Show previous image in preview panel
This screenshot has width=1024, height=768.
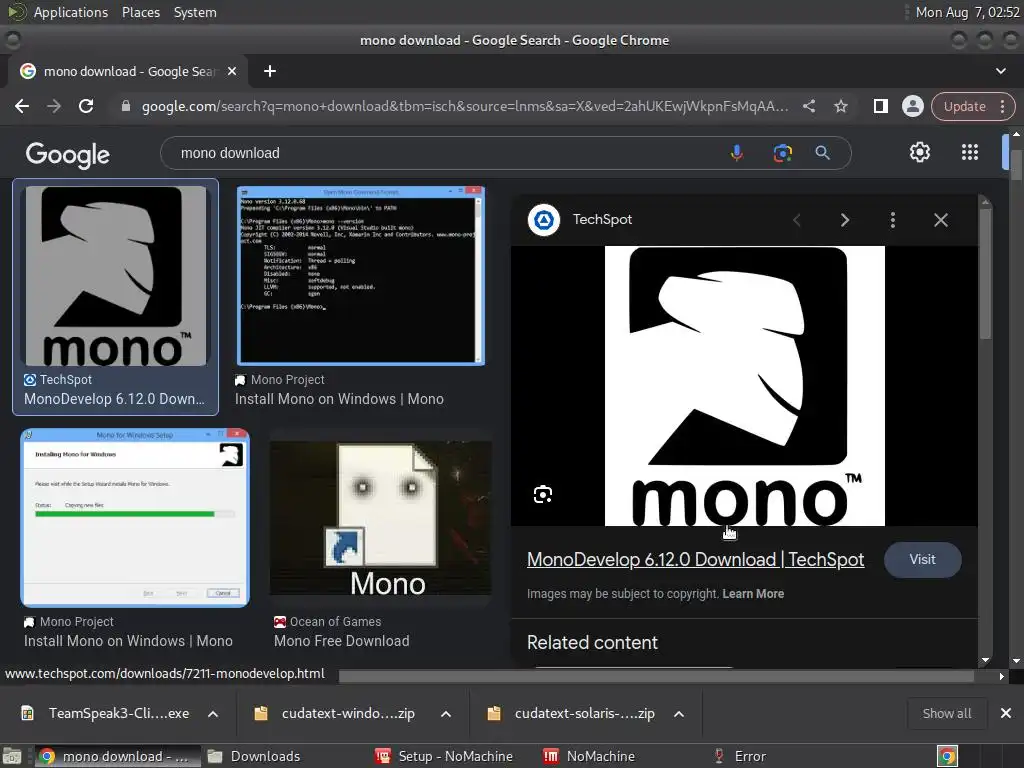[797, 220]
